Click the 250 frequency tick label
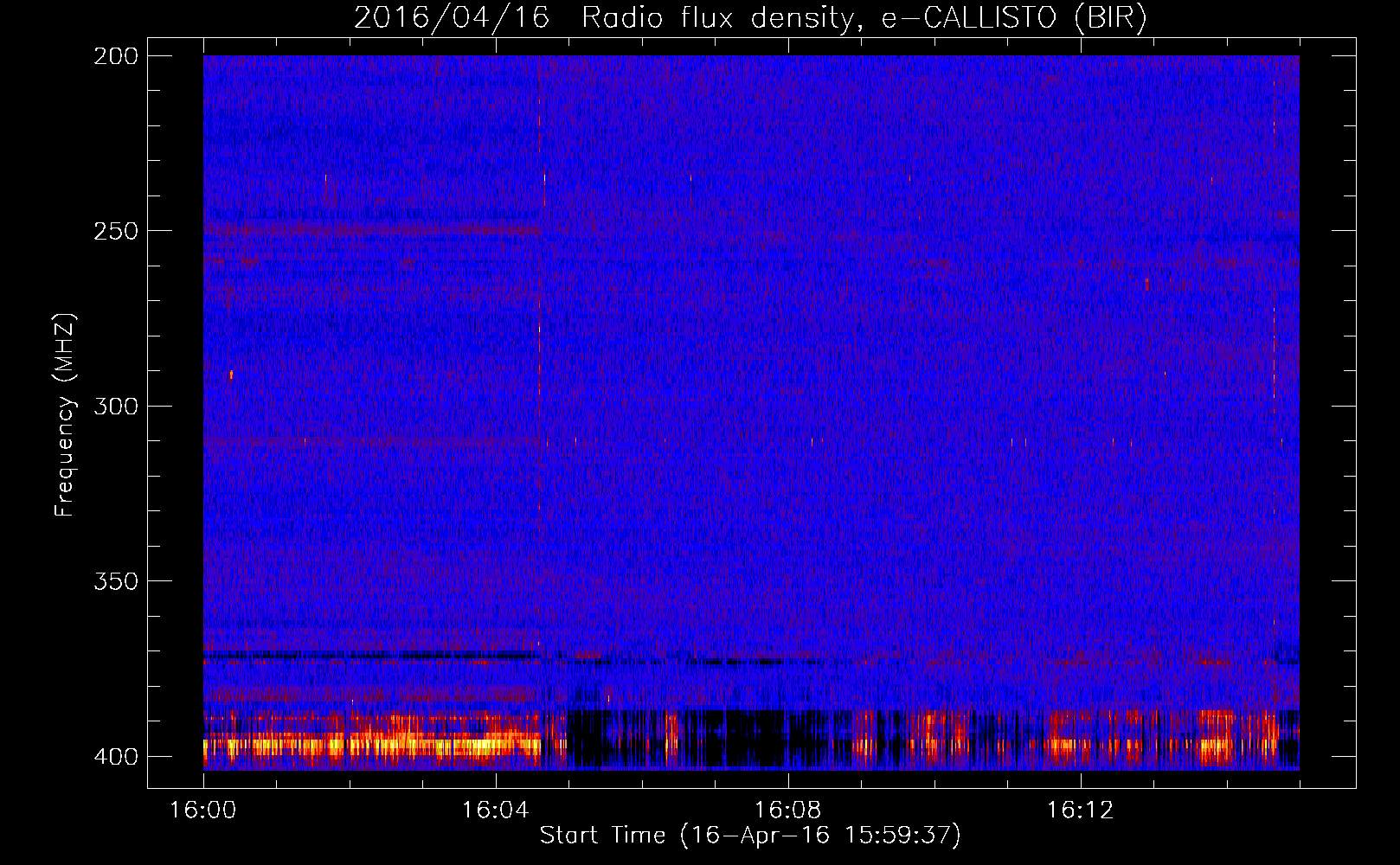 tap(116, 231)
